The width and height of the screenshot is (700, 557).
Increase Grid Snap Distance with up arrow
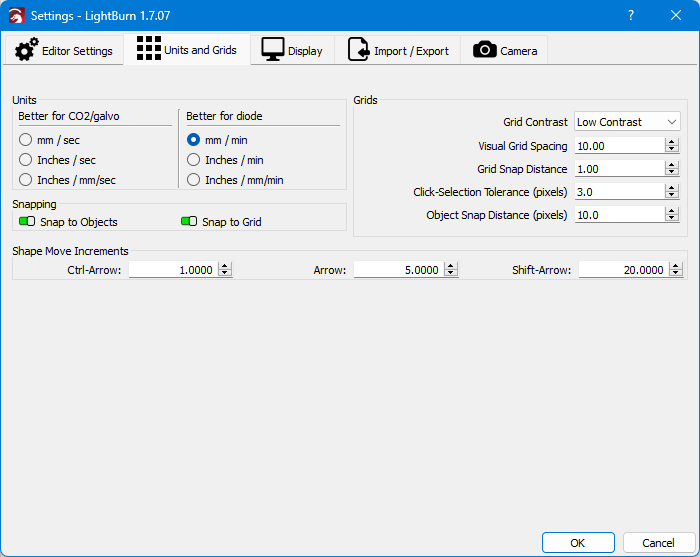(x=671, y=165)
